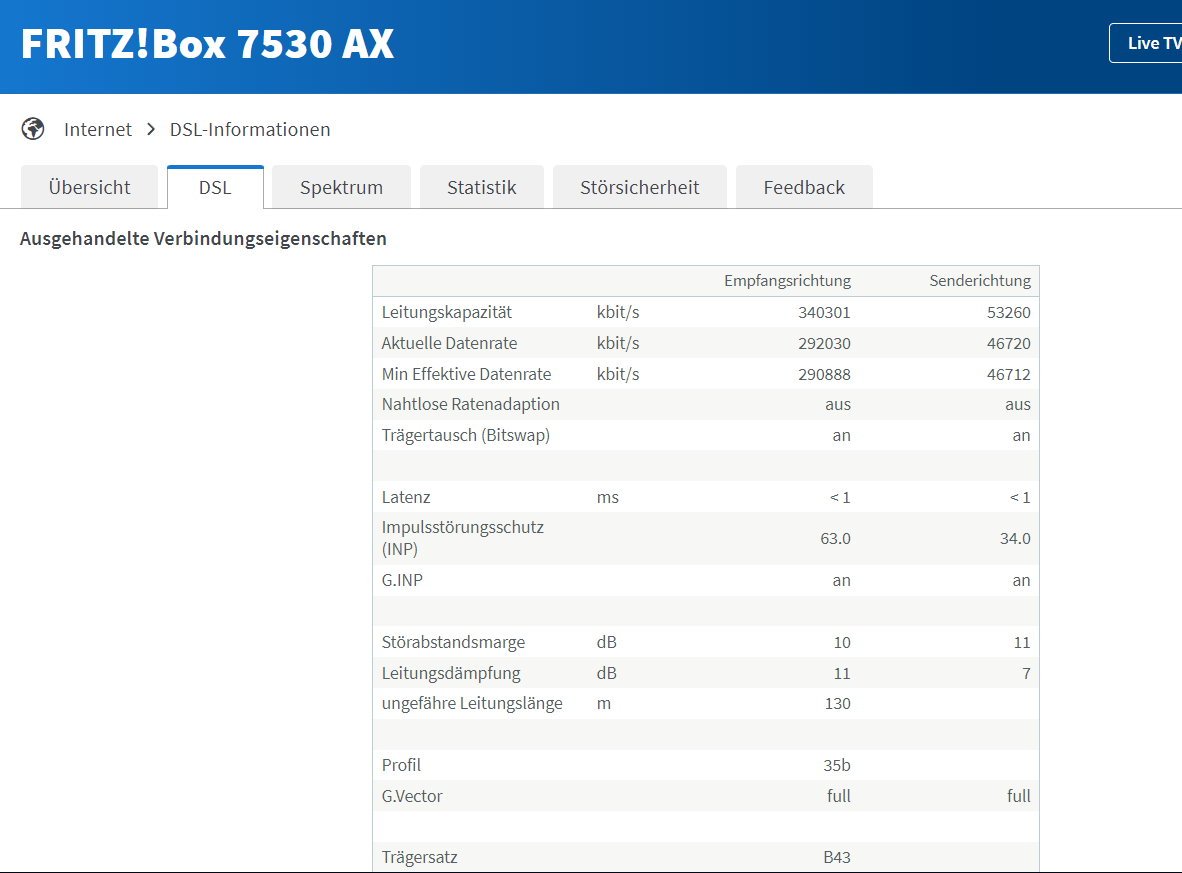Select the value 340301
Viewport: 1182px width, 873px height.
coord(824,312)
